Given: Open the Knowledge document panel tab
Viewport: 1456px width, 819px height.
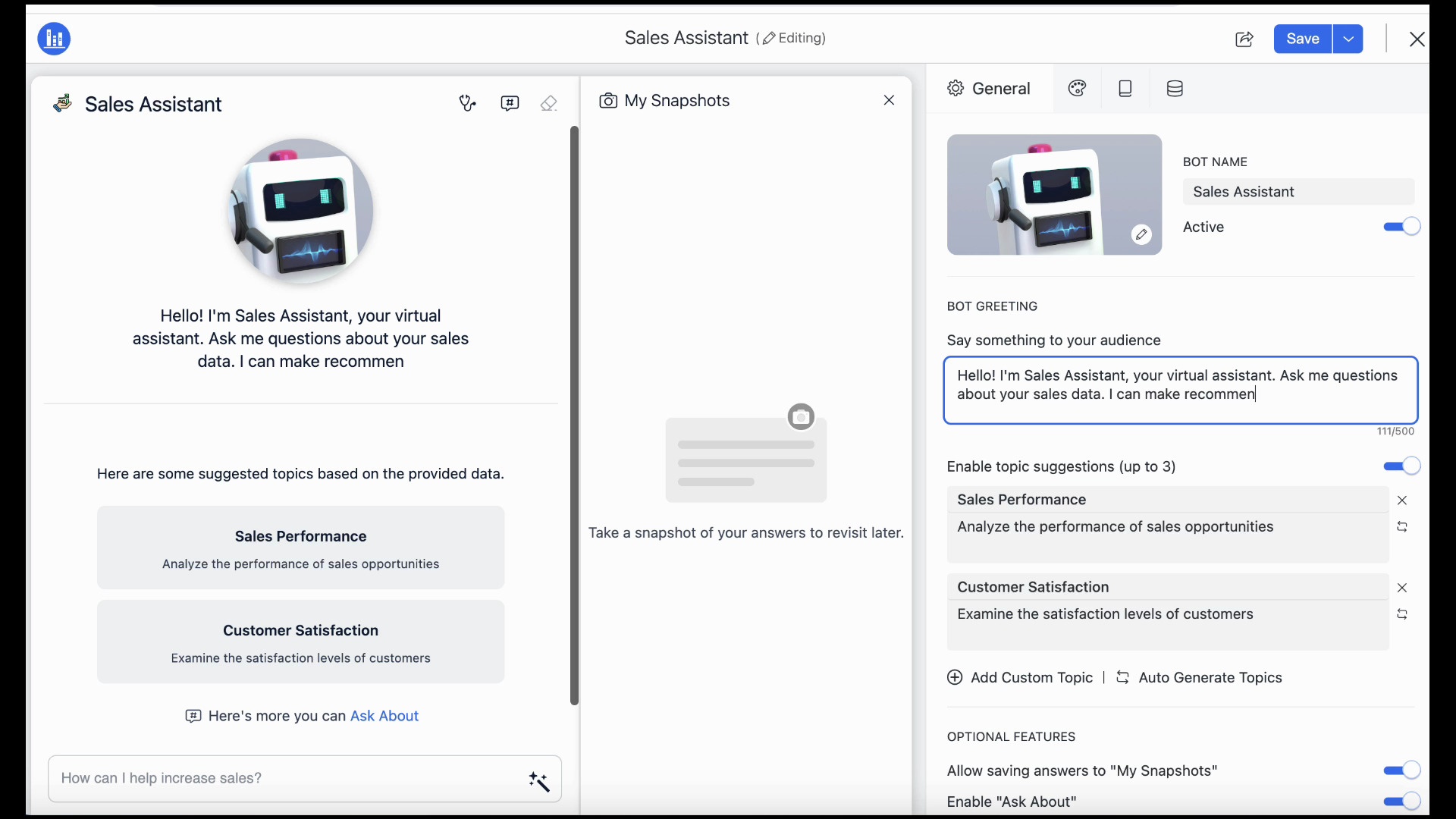Looking at the screenshot, I should (x=1125, y=88).
